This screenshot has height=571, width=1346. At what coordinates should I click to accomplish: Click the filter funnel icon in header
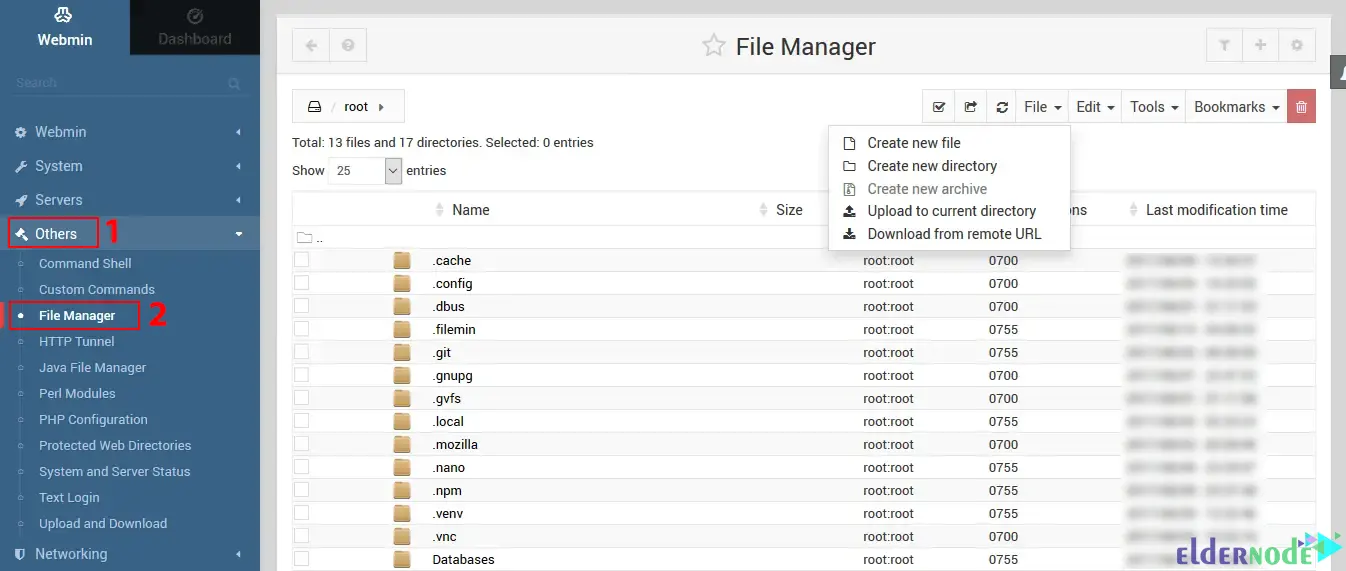click(x=1224, y=45)
